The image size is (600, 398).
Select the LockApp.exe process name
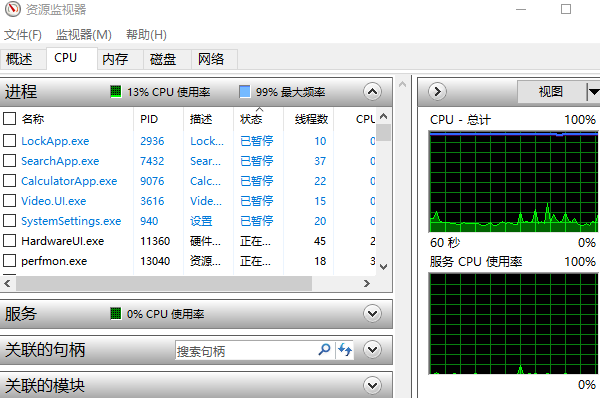pos(55,141)
